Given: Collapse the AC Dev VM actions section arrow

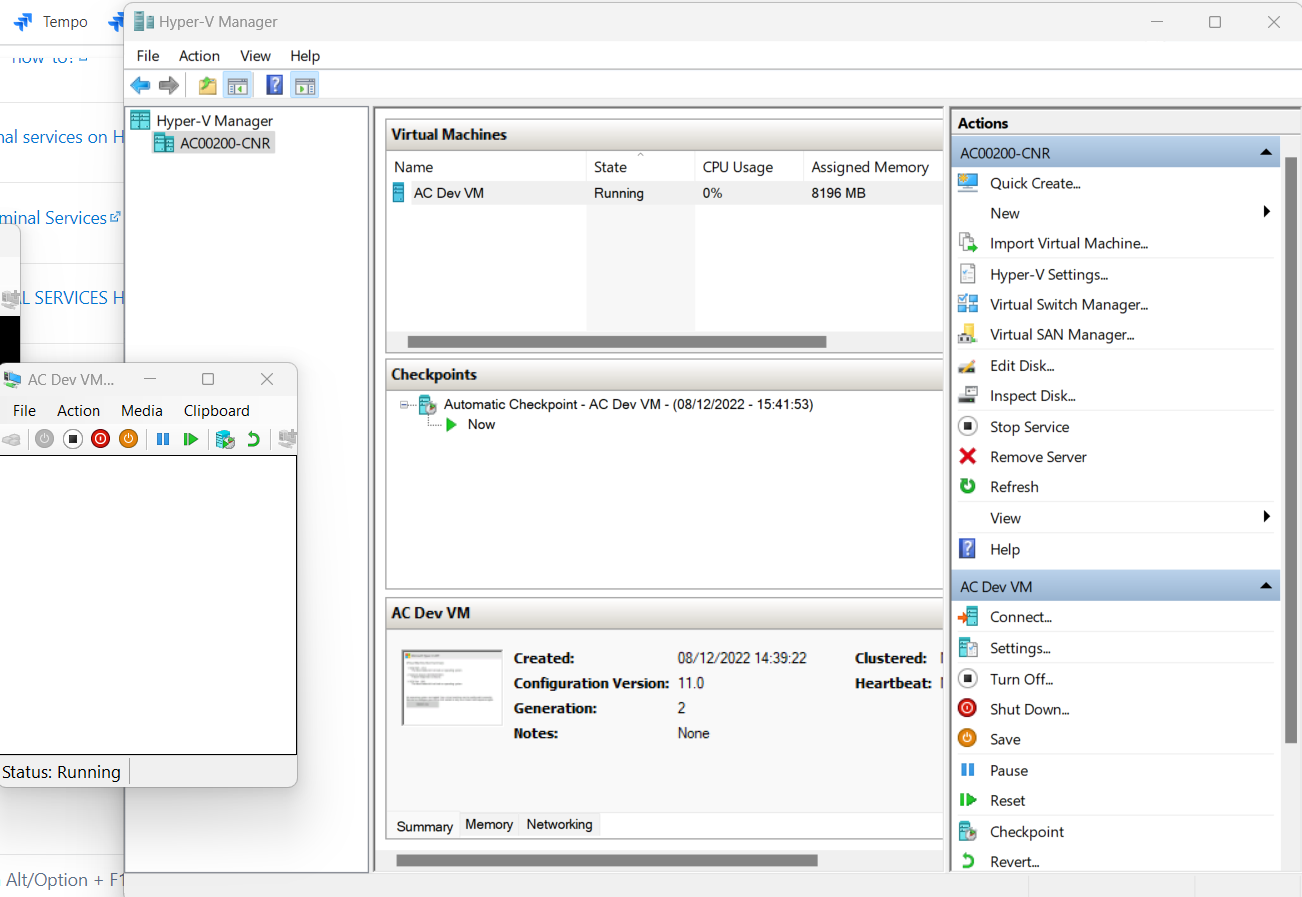Looking at the screenshot, I should [x=1265, y=586].
